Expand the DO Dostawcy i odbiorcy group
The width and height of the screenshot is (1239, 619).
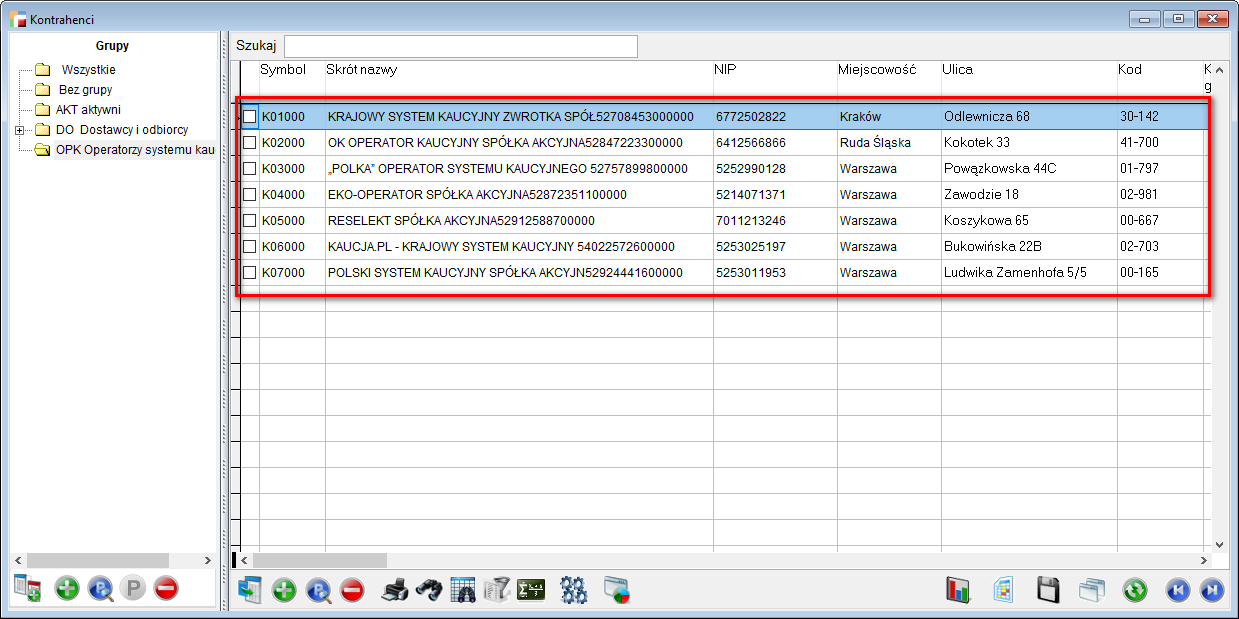coord(19,130)
